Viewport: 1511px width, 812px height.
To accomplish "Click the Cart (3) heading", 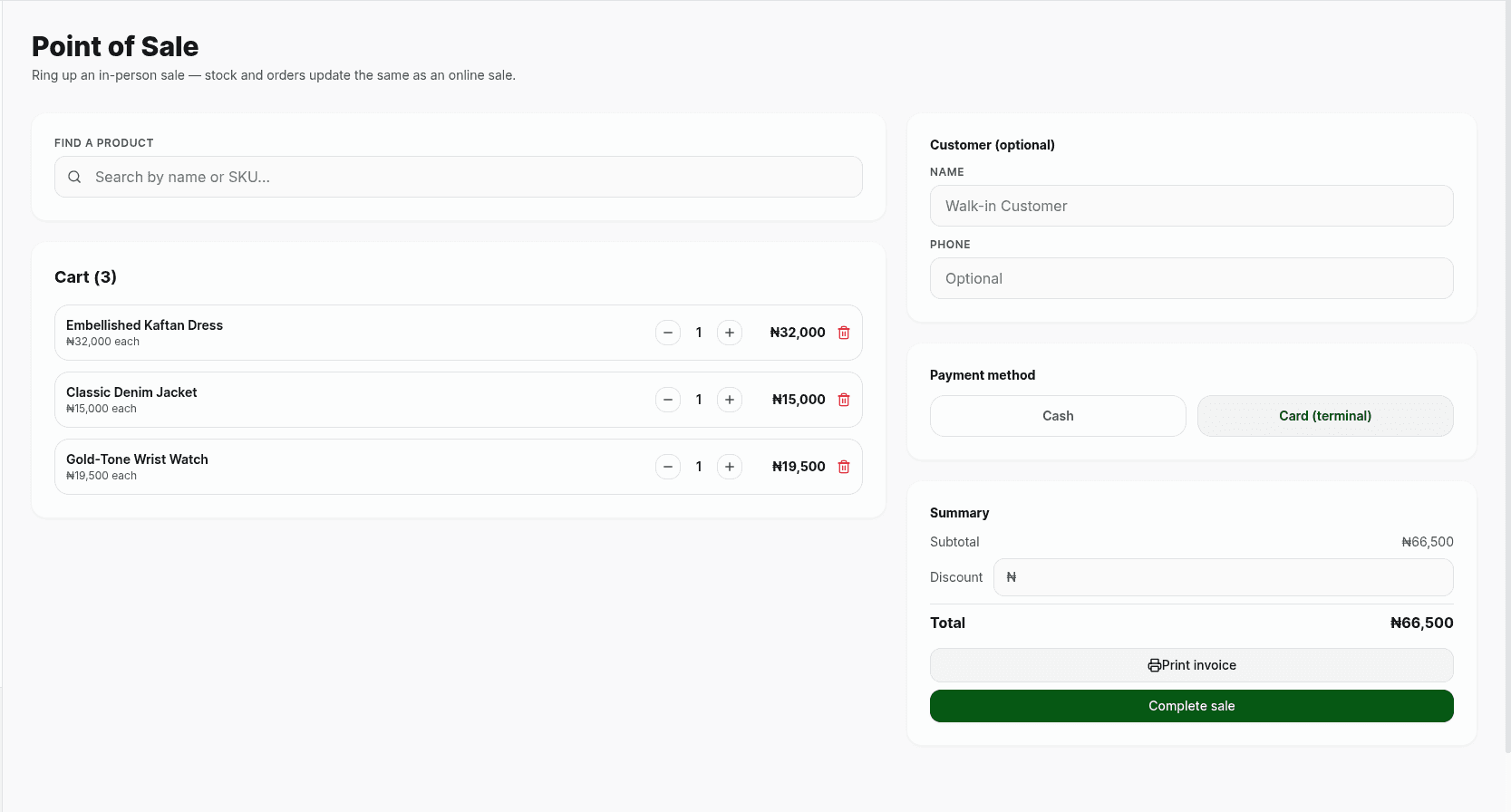I will 85,277.
